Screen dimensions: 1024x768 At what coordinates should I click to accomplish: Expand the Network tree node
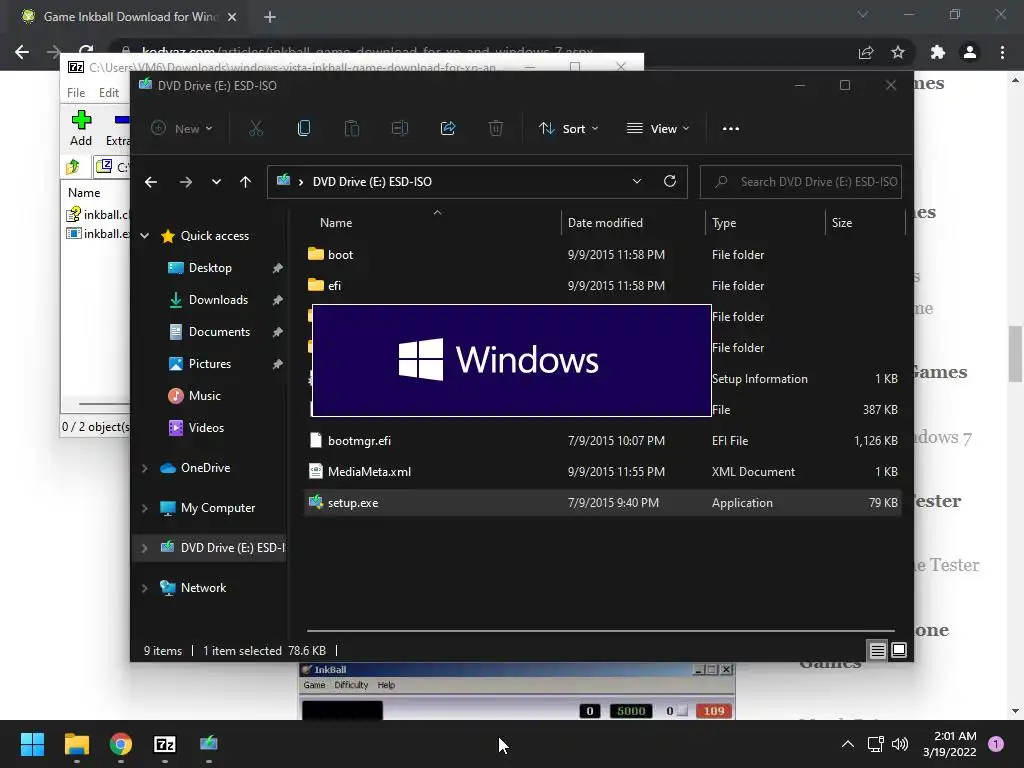[145, 588]
